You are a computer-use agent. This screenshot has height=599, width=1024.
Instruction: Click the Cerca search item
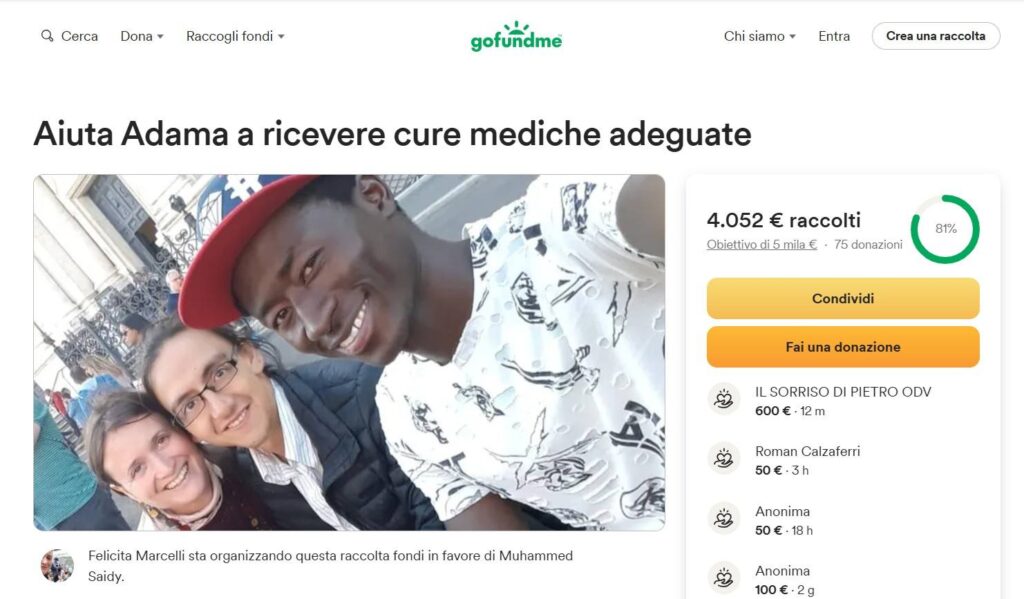coord(70,36)
